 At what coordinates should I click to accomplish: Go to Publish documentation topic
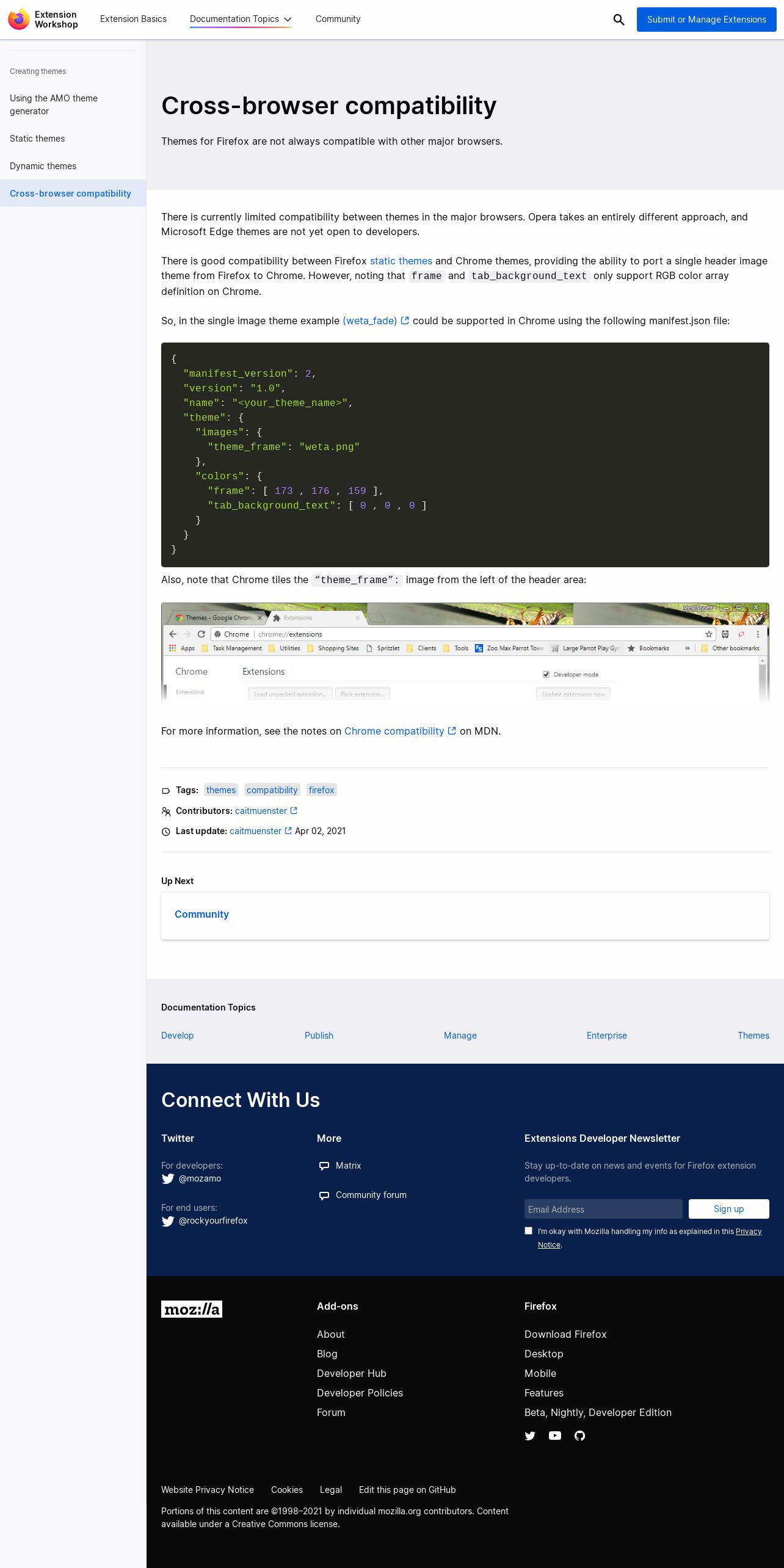pyautogui.click(x=319, y=1036)
